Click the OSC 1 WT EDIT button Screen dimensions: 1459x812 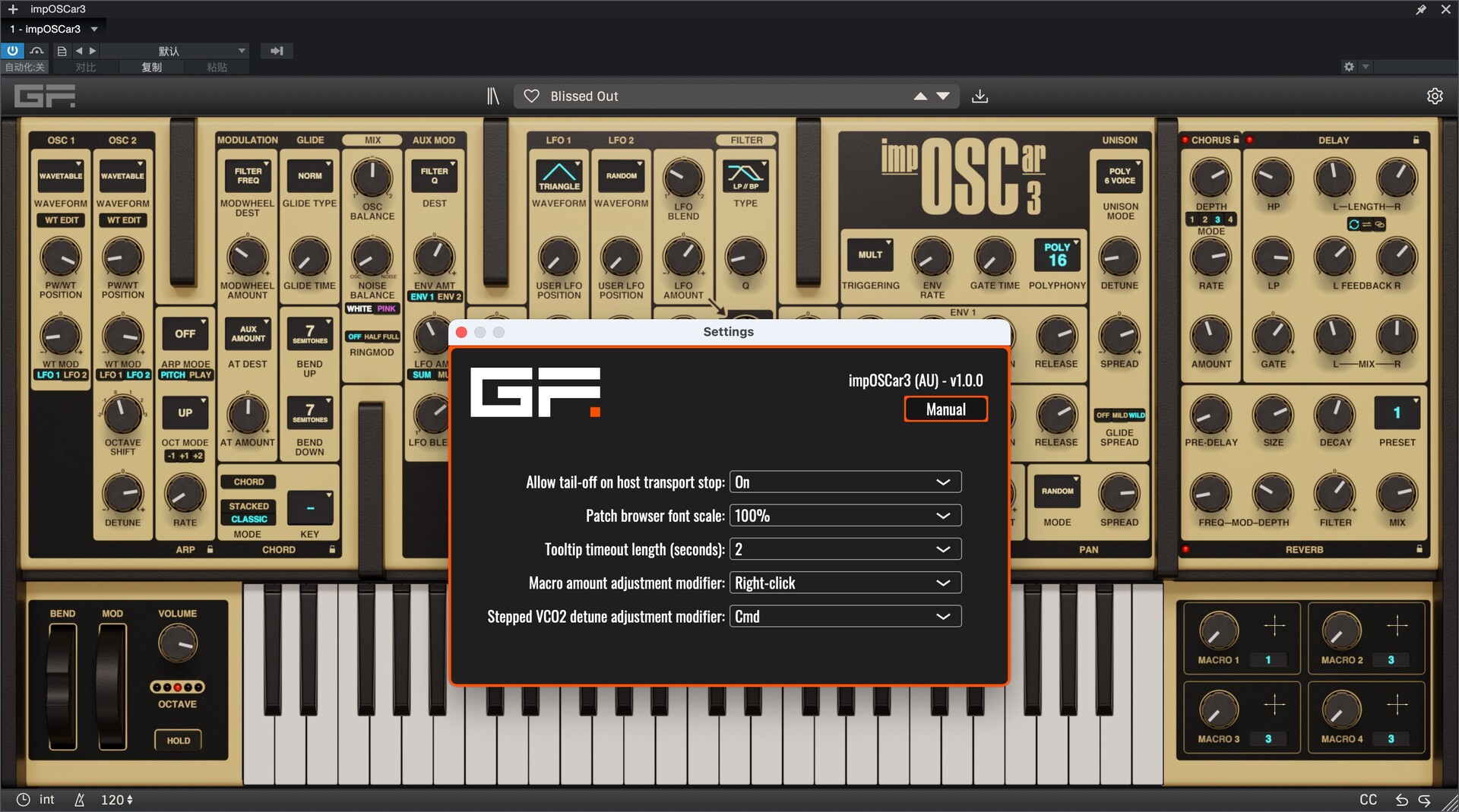coord(61,220)
